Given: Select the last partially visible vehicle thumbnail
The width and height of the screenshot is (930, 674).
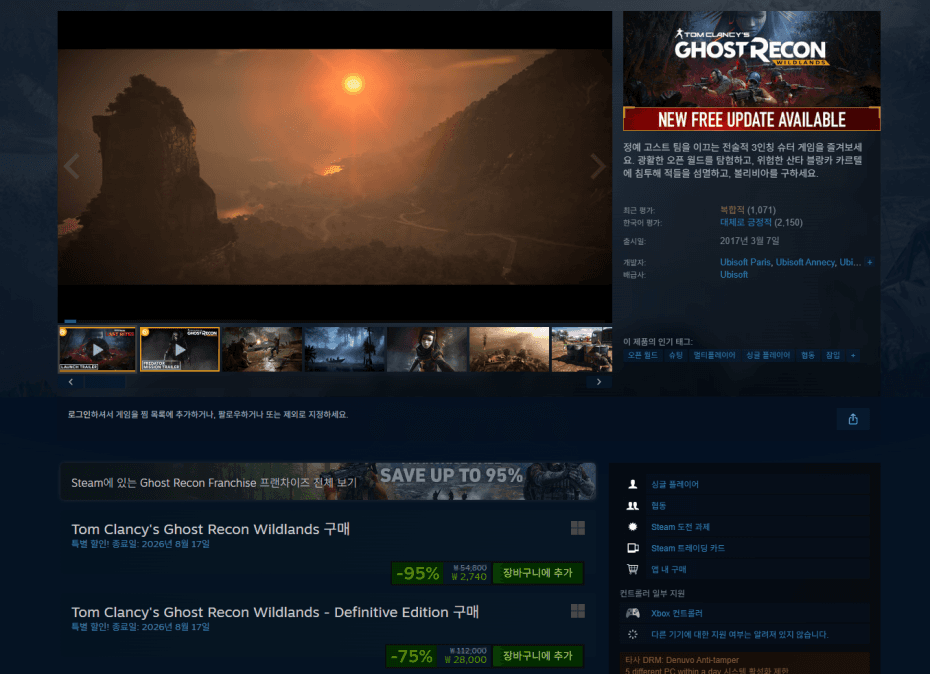Looking at the screenshot, I should point(582,349).
